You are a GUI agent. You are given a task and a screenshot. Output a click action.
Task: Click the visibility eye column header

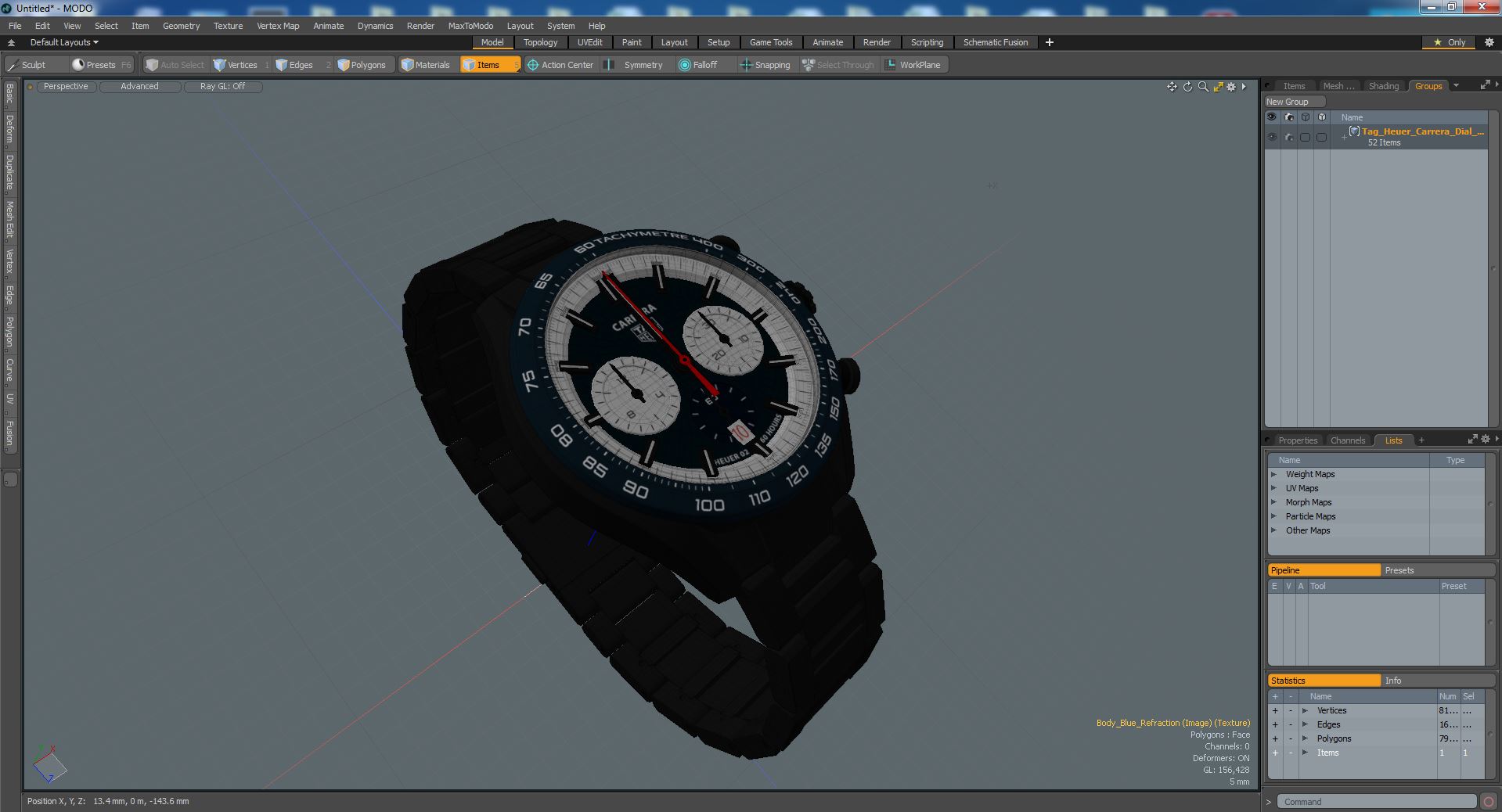pos(1272,117)
